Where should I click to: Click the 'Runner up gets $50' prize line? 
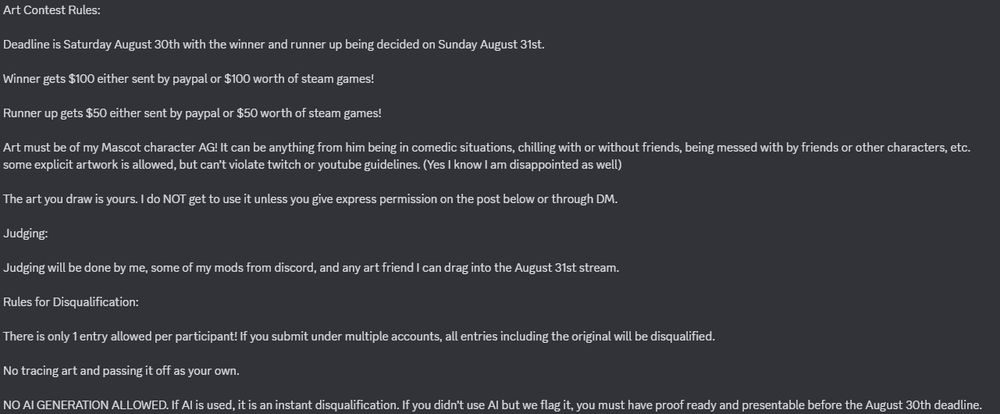pos(193,114)
